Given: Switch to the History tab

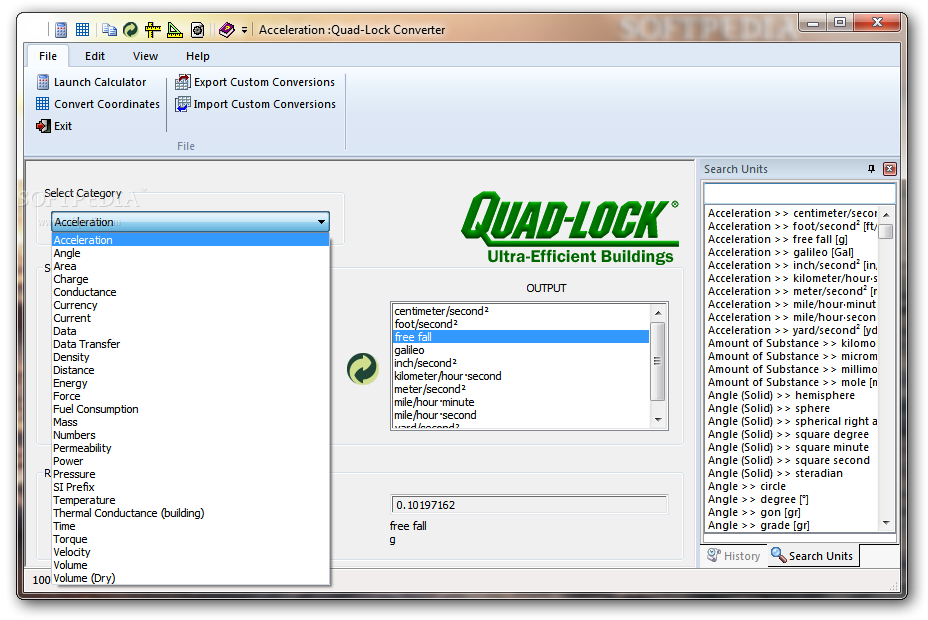Looking at the screenshot, I should click(734, 556).
